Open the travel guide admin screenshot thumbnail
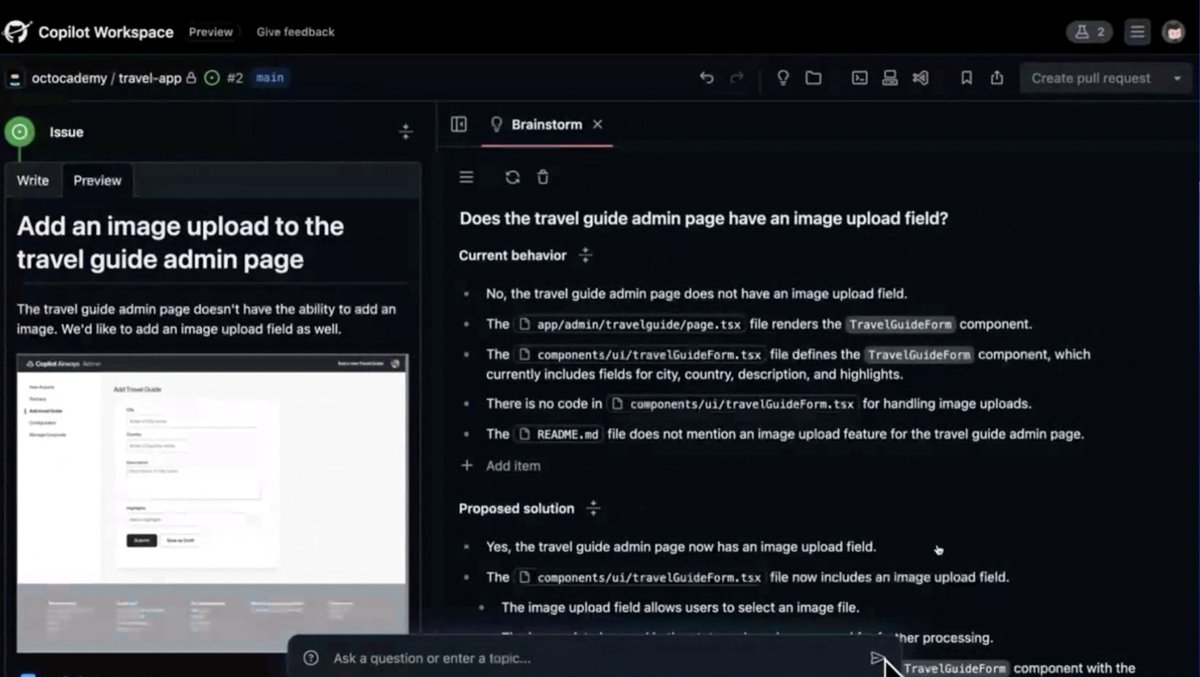1200x677 pixels. pyautogui.click(x=212, y=503)
